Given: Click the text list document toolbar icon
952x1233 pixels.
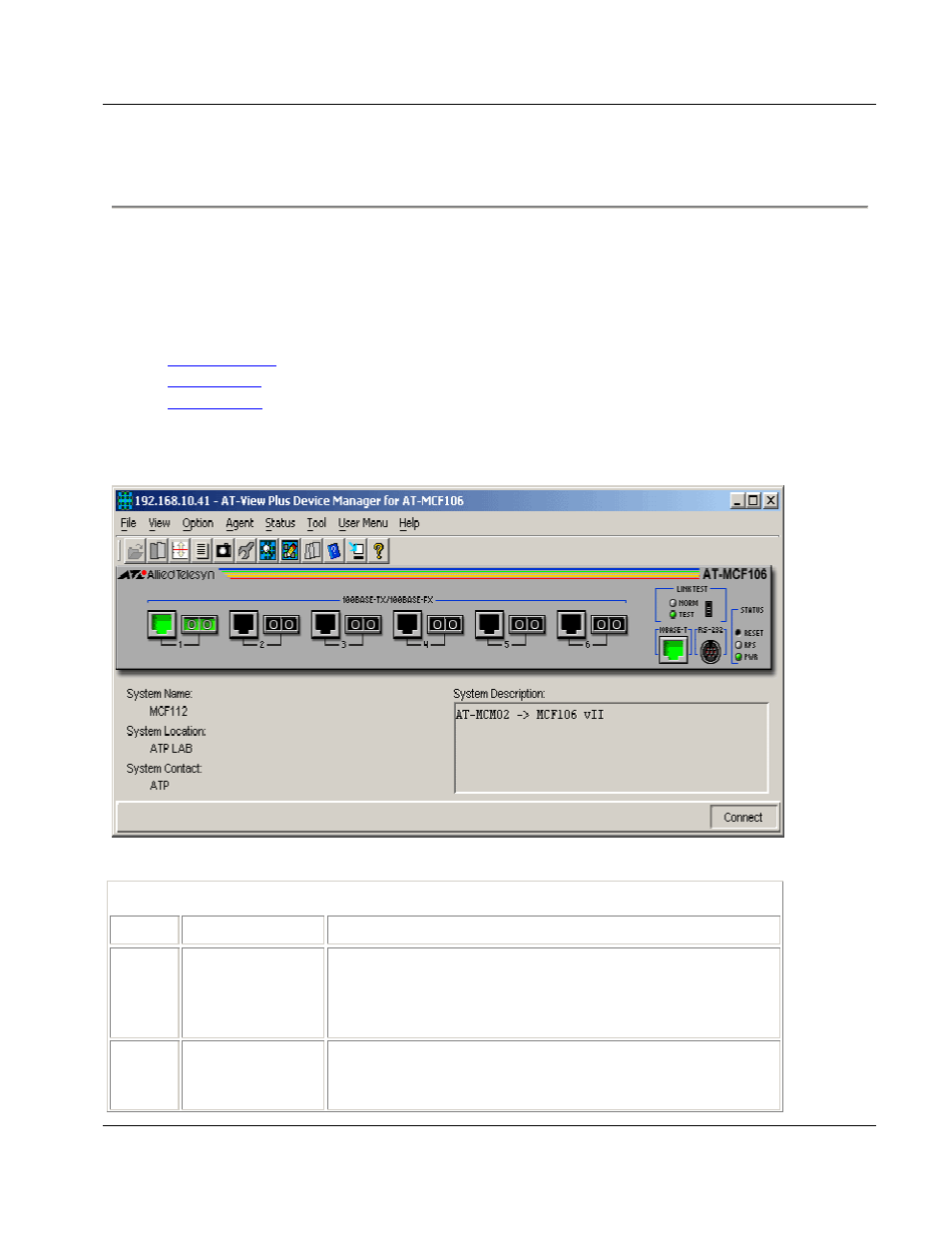Looking at the screenshot, I should click(202, 550).
